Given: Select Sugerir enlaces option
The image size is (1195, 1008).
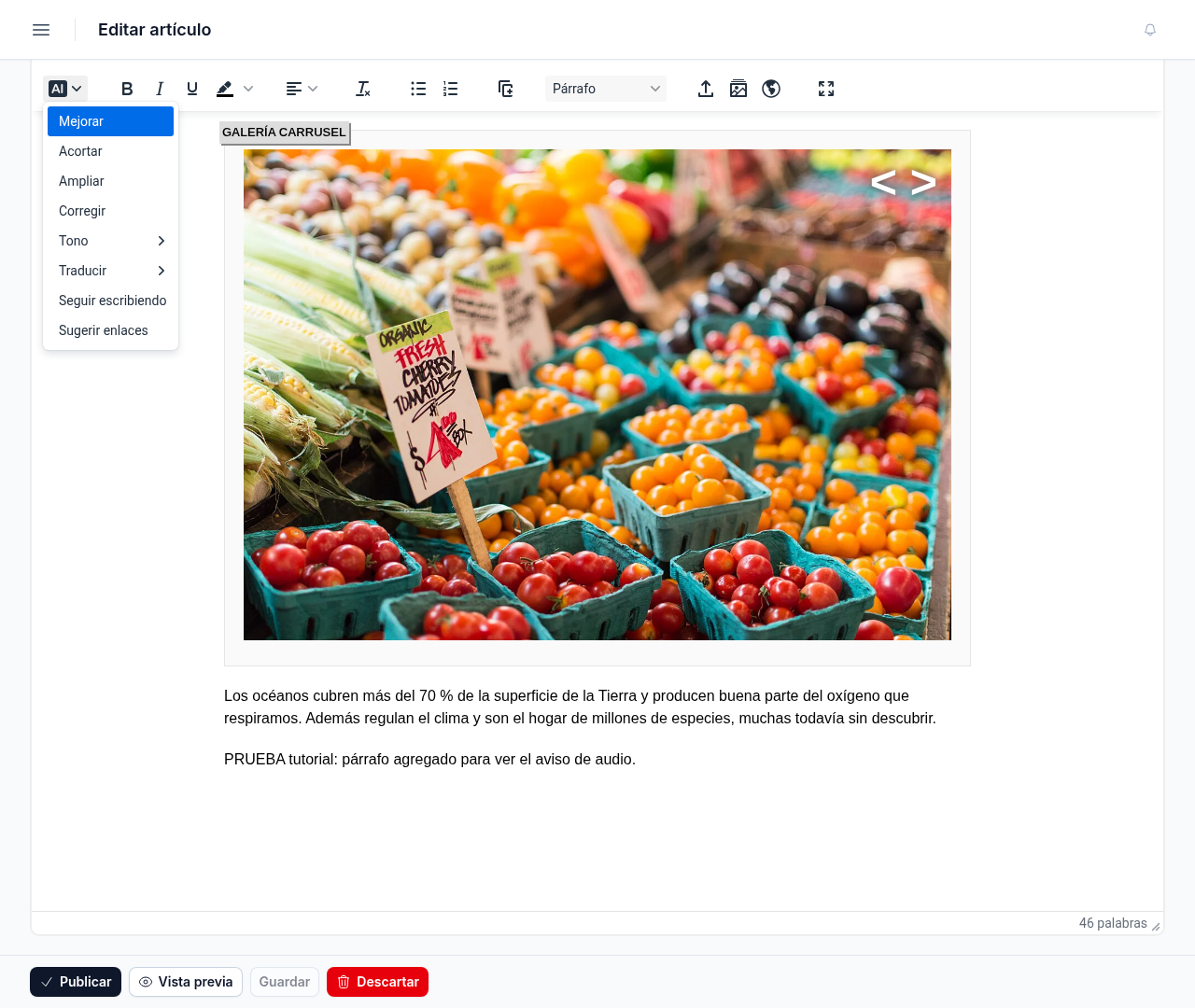Looking at the screenshot, I should point(110,330).
